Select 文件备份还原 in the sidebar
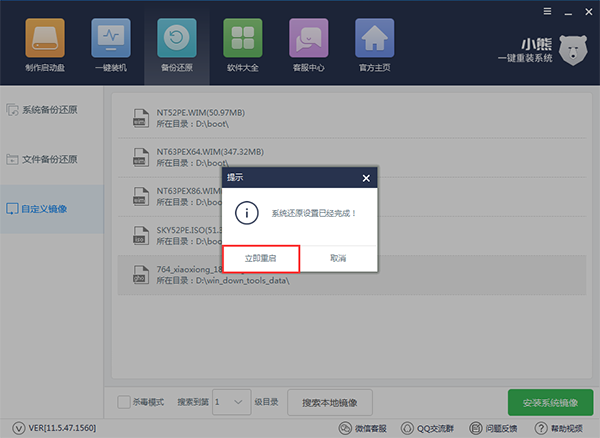Viewport: 600px width, 438px height. coord(42,159)
